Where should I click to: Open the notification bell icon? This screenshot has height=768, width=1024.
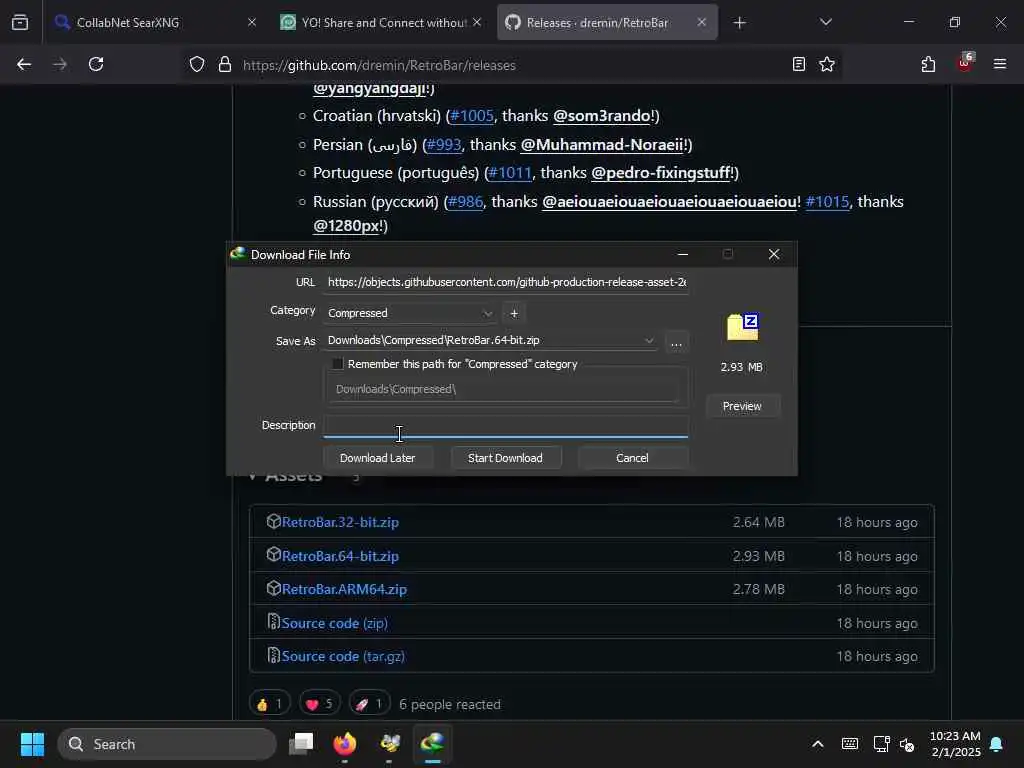pos(997,744)
